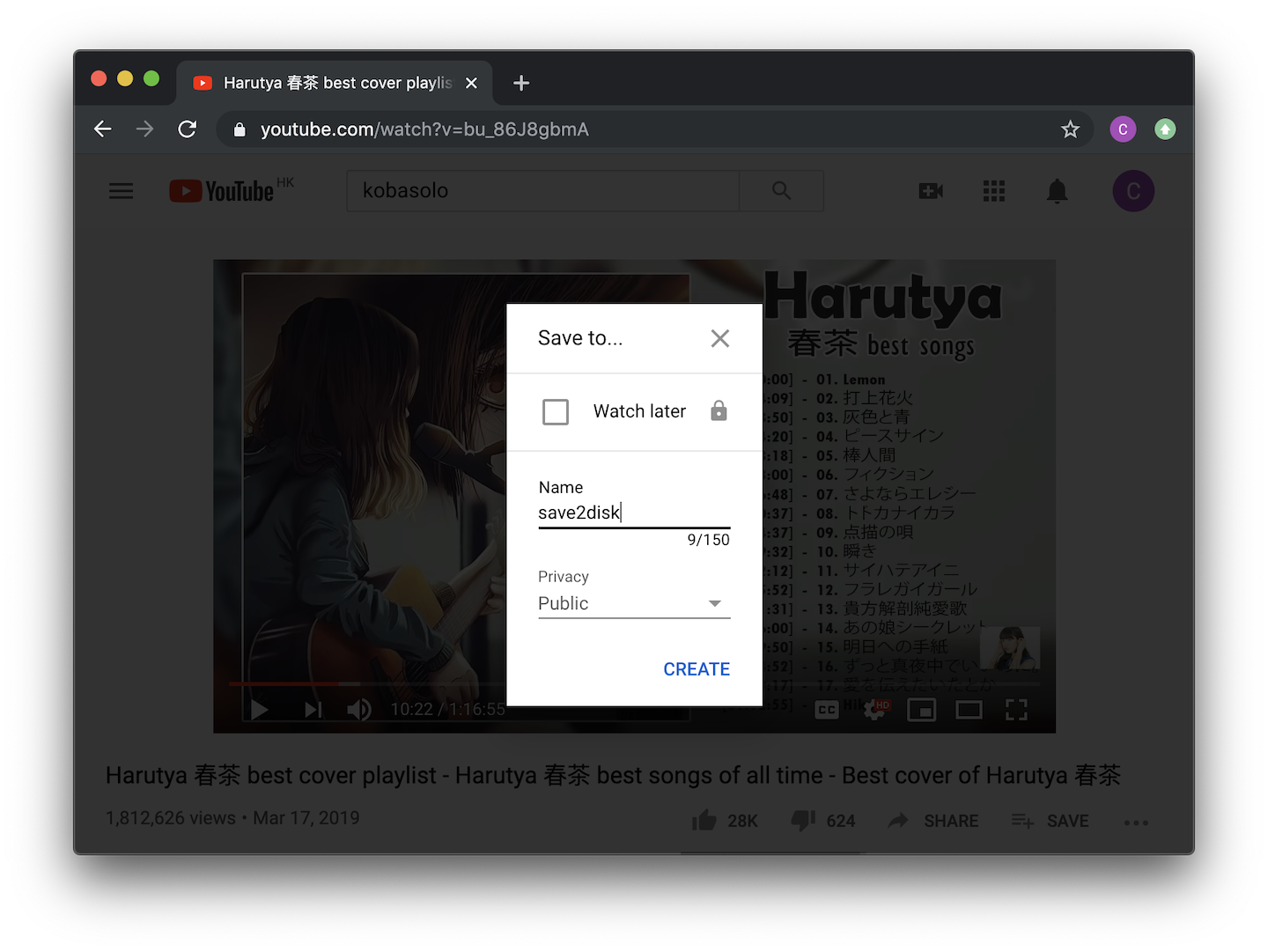Click the CREATE button
This screenshot has height=952, width=1268.
click(x=697, y=669)
